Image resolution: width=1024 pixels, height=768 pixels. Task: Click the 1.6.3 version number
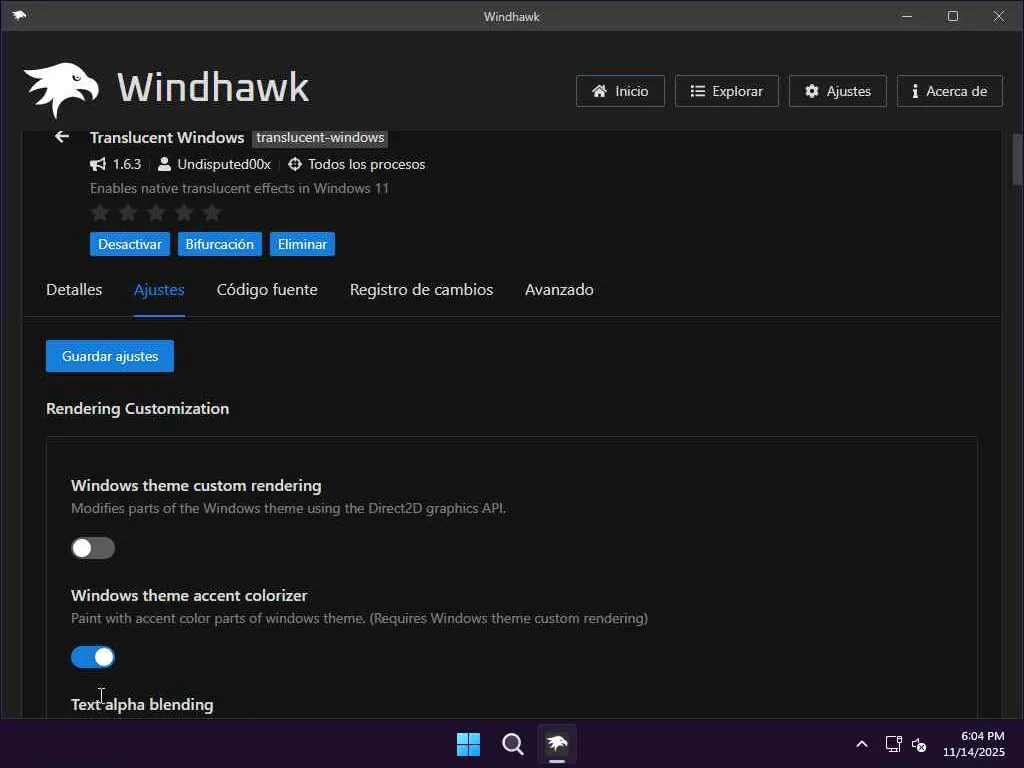[127, 164]
